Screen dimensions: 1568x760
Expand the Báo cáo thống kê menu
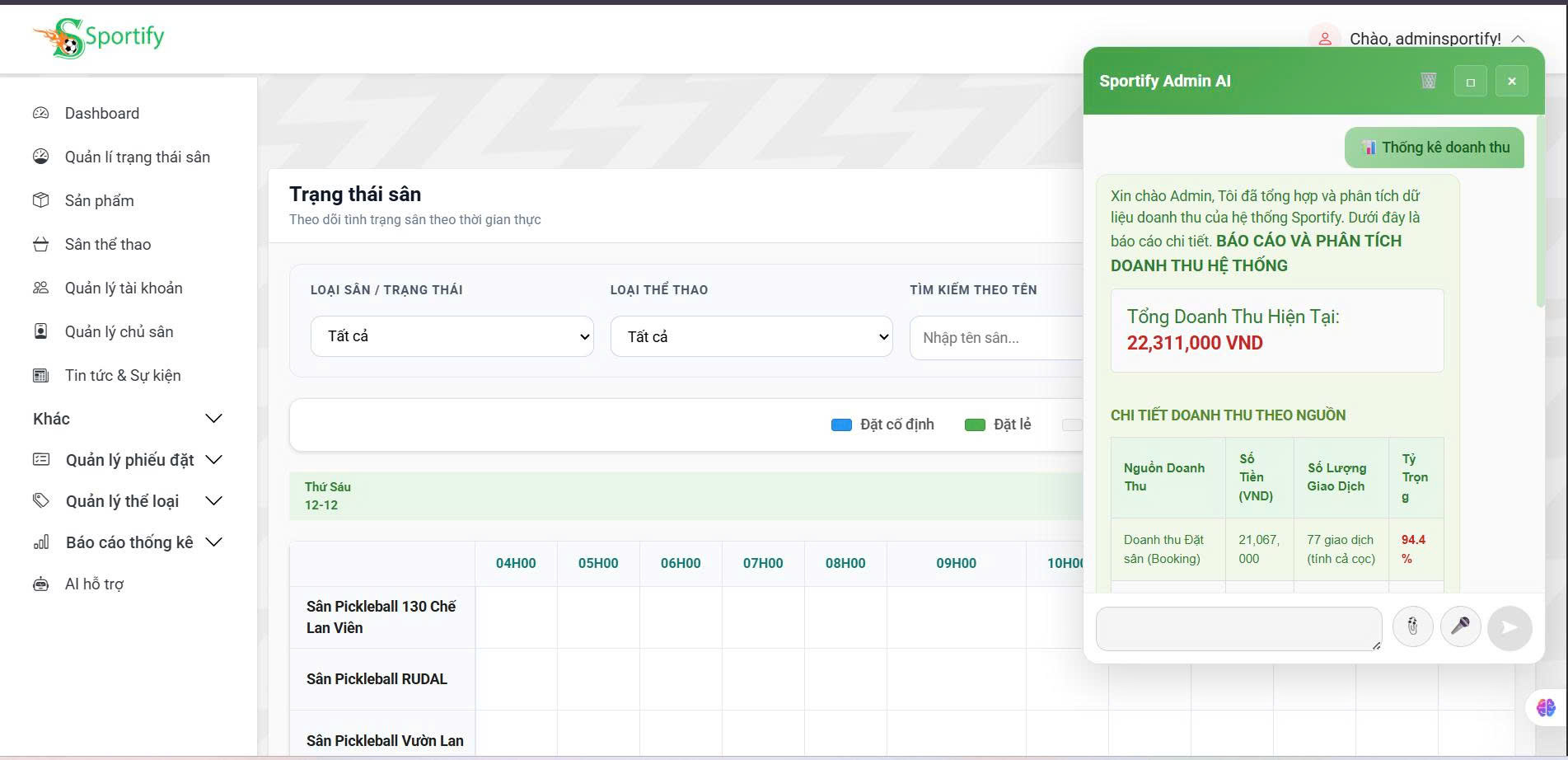(129, 542)
